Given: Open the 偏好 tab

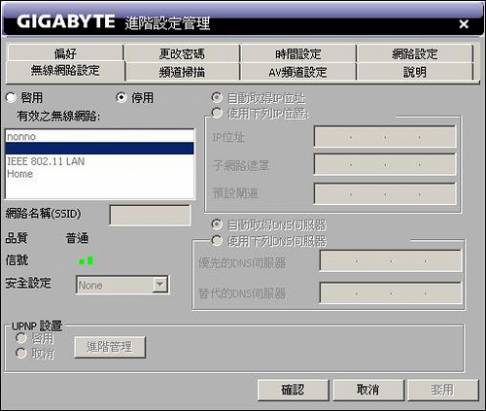Looking at the screenshot, I should click(65, 53).
